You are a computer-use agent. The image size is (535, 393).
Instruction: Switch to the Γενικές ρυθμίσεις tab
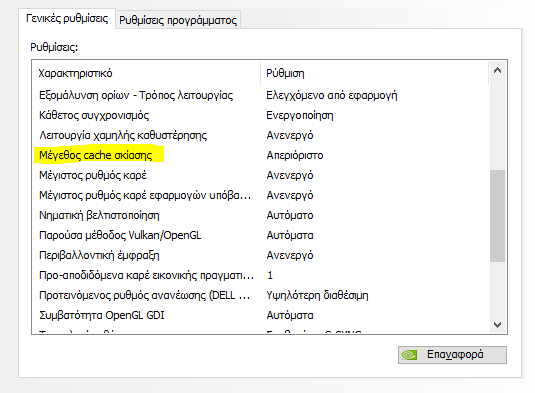67,18
